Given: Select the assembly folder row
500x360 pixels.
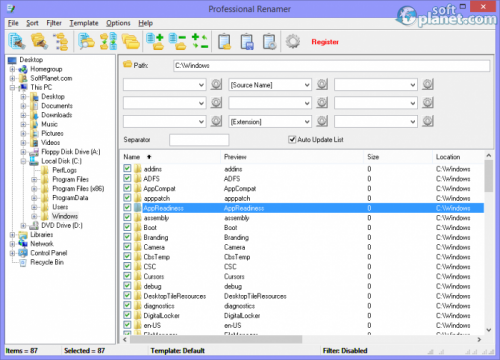Looking at the screenshot, I should coord(303,218).
